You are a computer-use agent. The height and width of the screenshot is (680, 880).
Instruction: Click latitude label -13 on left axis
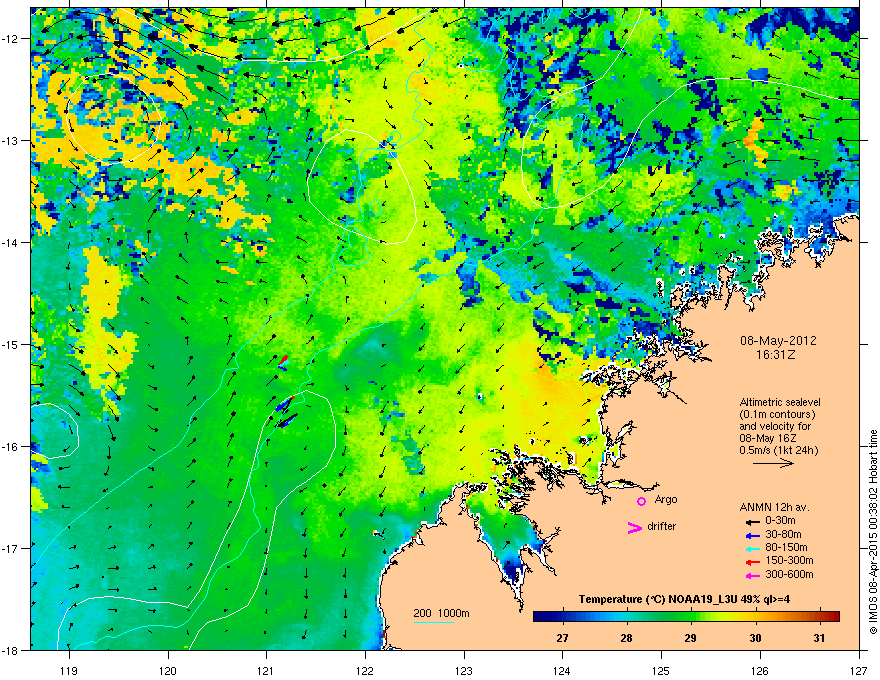(x=10, y=140)
